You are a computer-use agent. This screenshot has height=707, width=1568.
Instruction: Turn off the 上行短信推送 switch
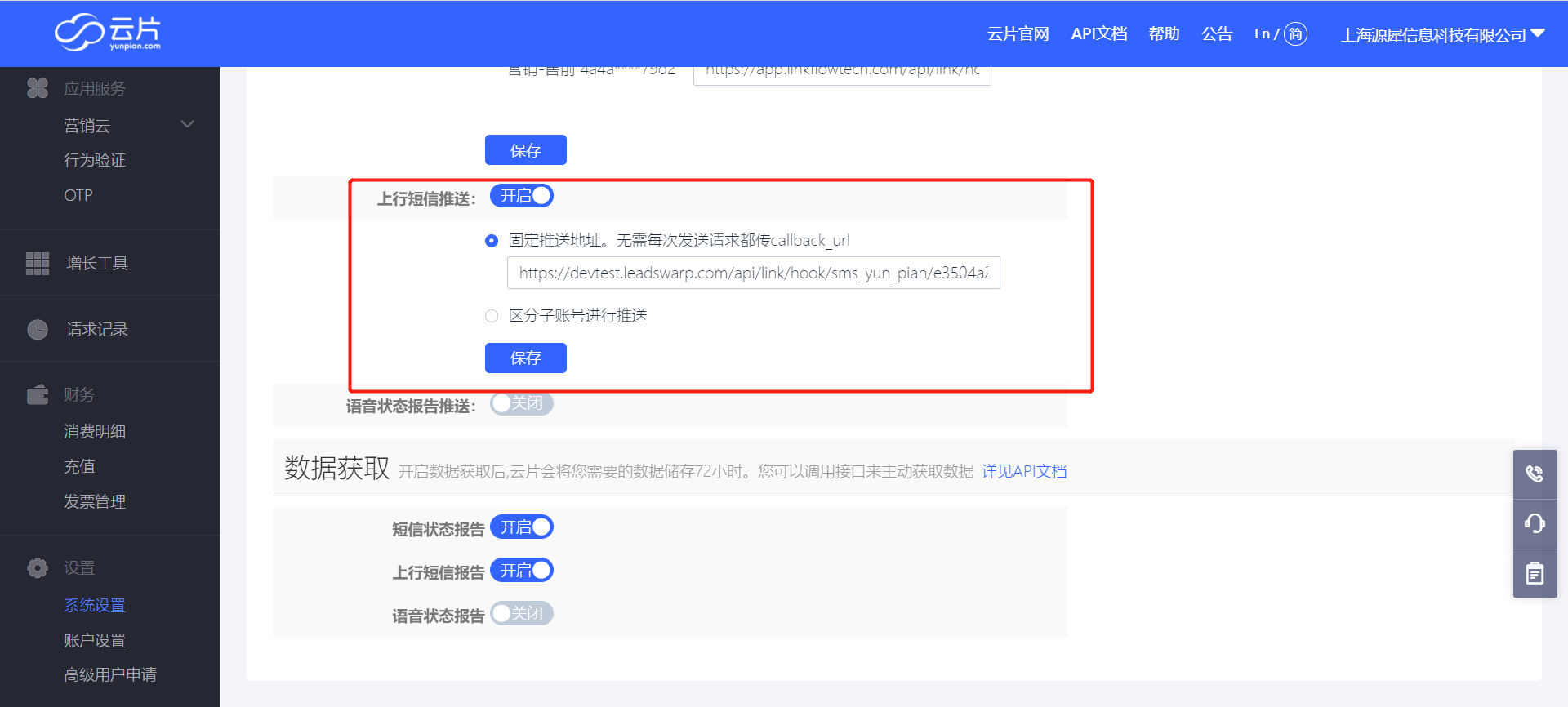tap(522, 196)
